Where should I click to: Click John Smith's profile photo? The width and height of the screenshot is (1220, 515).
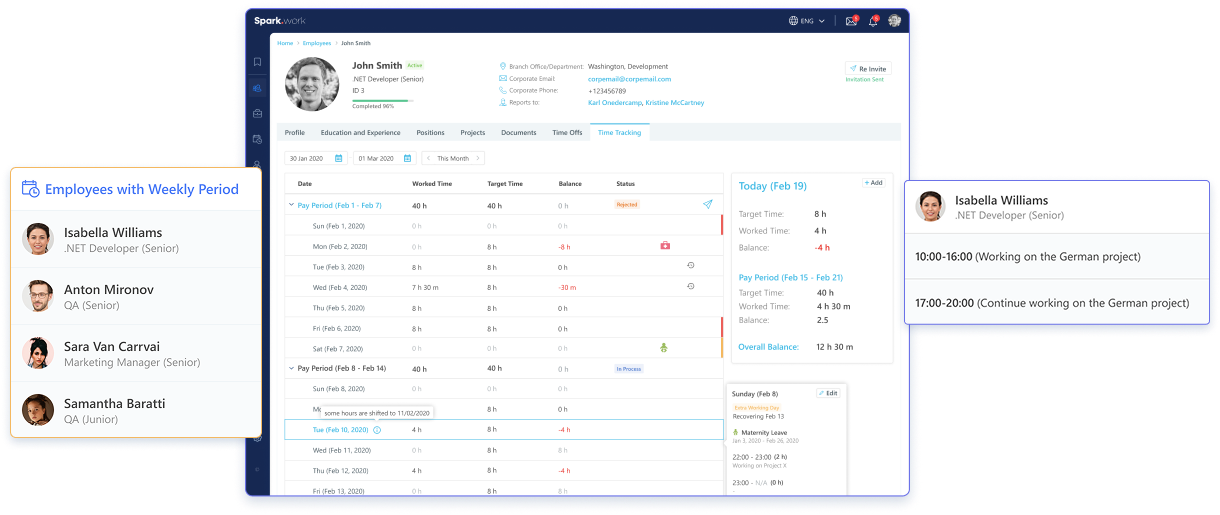click(x=312, y=84)
